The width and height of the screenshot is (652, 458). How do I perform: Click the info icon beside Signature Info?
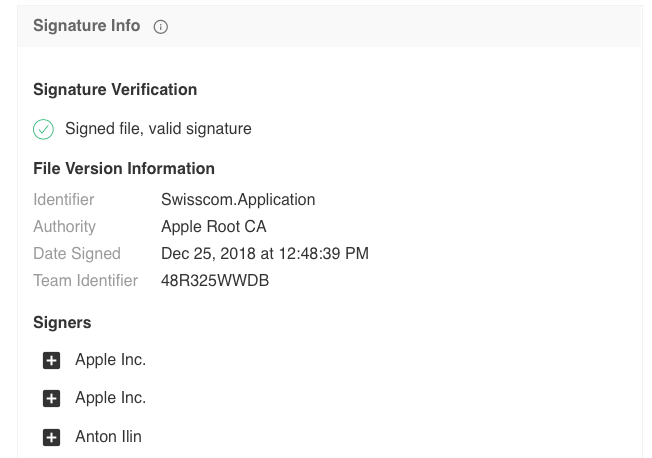161,27
